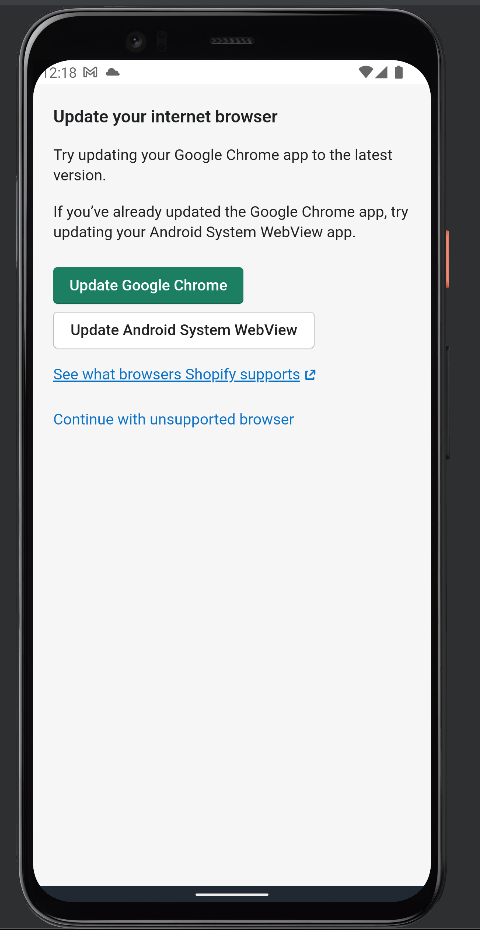480x930 pixels.
Task: Click the orange power button on device side
Action: pyautogui.click(x=447, y=259)
